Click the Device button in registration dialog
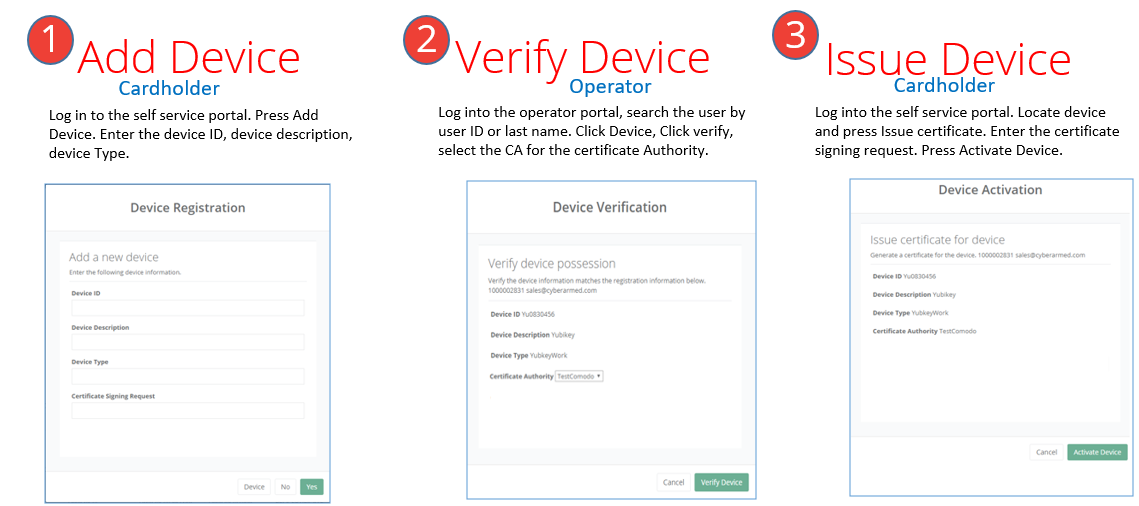Screen dimensions: 1139x506 [254, 487]
